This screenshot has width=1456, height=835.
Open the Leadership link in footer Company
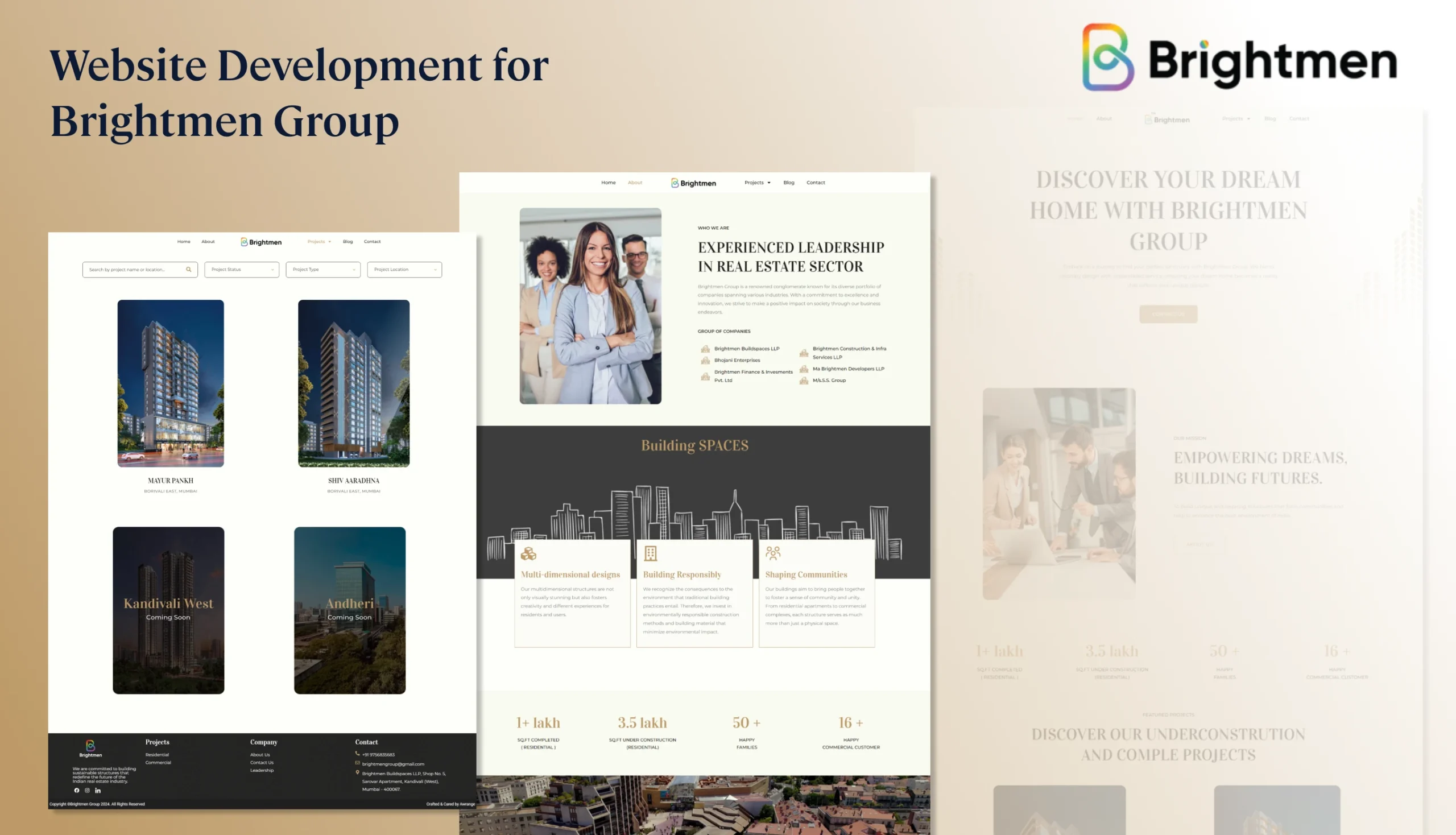(262, 770)
